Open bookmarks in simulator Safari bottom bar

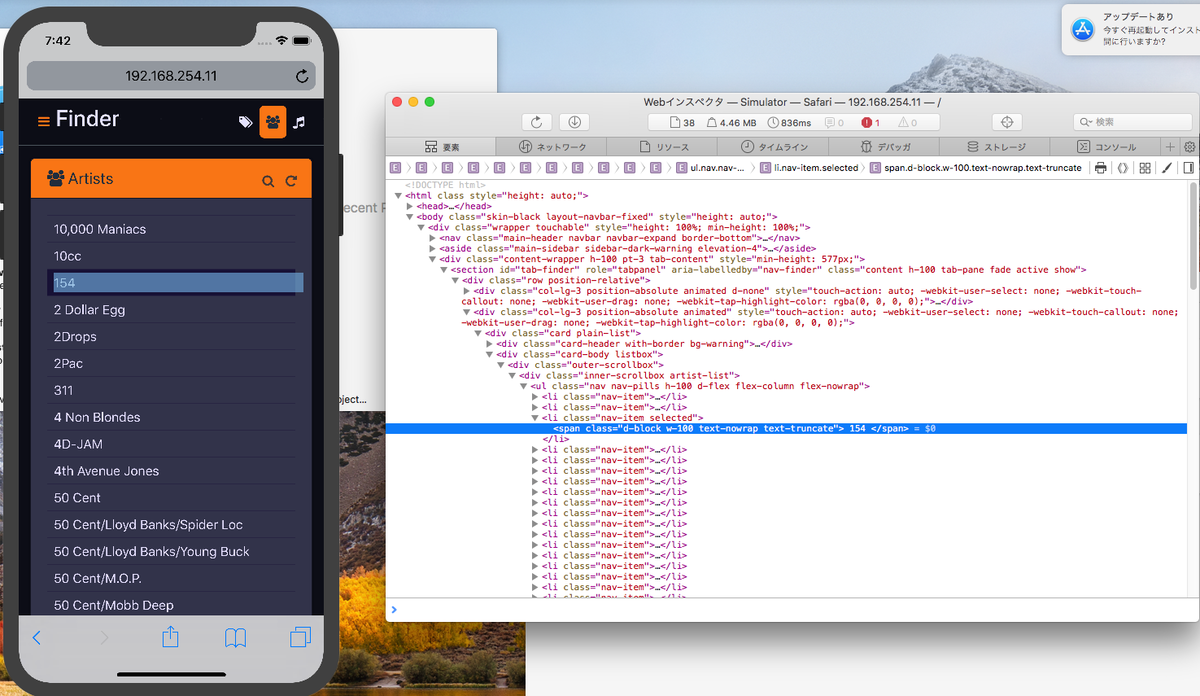pos(235,637)
